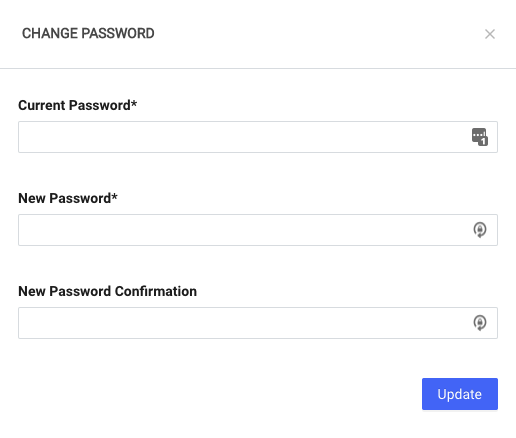Click the New Password Confirmation label text
516x438 pixels.
point(108,291)
